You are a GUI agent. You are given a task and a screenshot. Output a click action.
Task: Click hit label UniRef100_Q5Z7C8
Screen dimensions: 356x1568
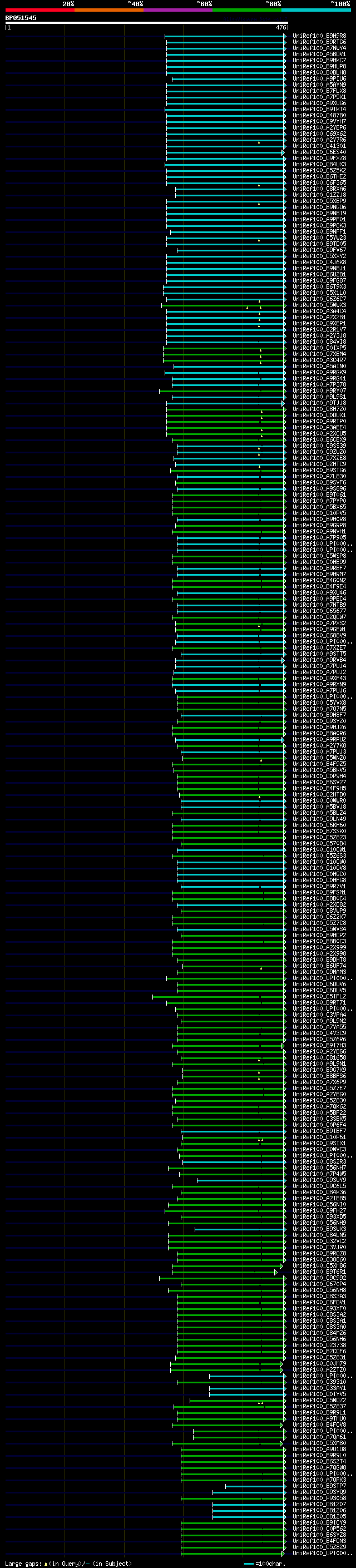(319, 923)
